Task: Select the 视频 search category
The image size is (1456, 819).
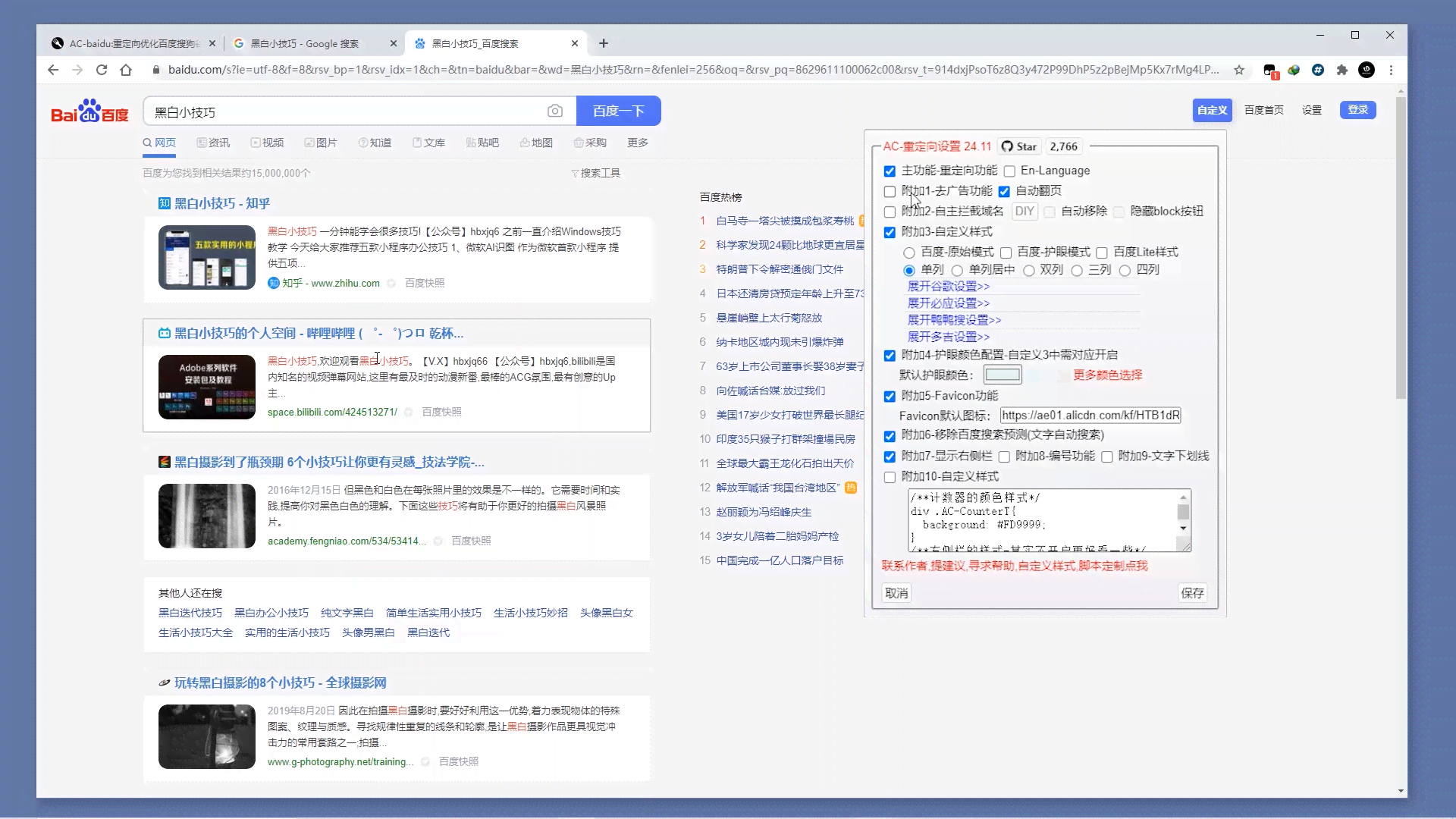Action: (x=267, y=143)
